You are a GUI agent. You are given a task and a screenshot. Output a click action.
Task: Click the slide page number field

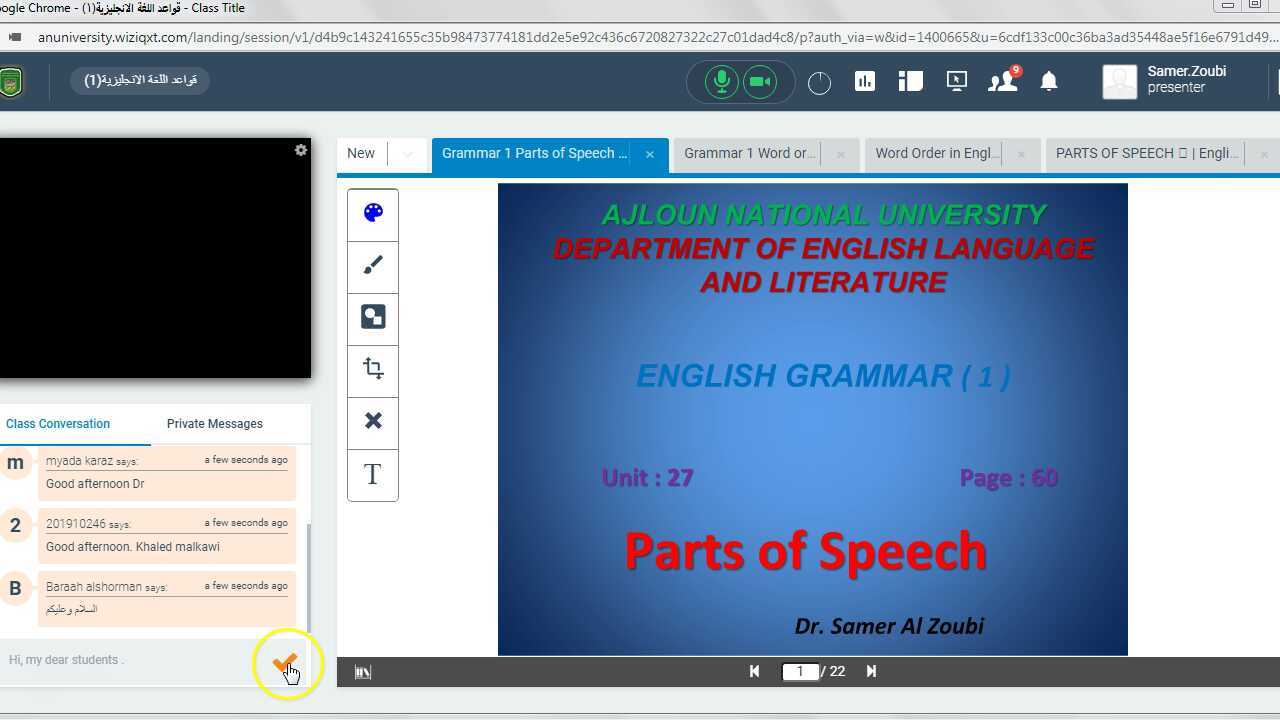(x=800, y=671)
